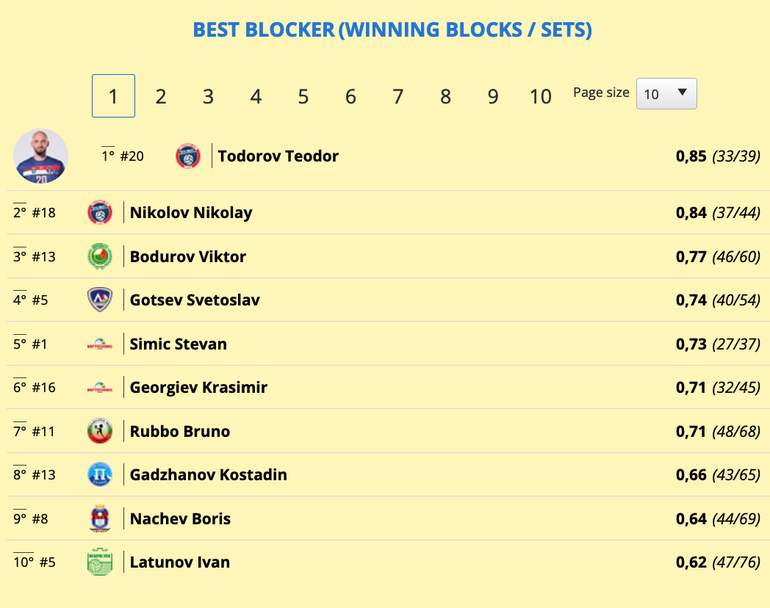Open Todorov Teodor player link
Screen dimensions: 770x608
click(278, 156)
